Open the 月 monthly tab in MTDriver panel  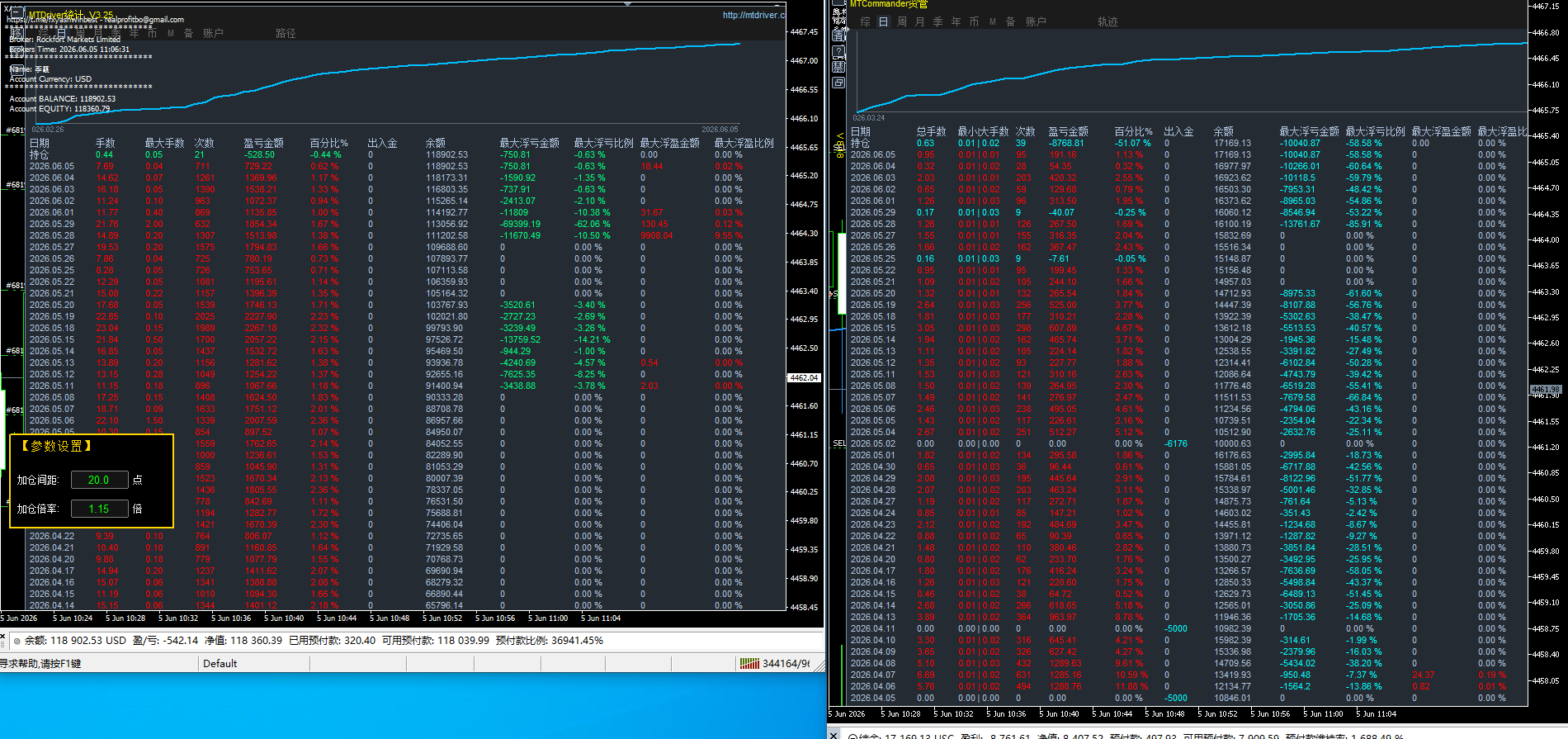tap(97, 33)
